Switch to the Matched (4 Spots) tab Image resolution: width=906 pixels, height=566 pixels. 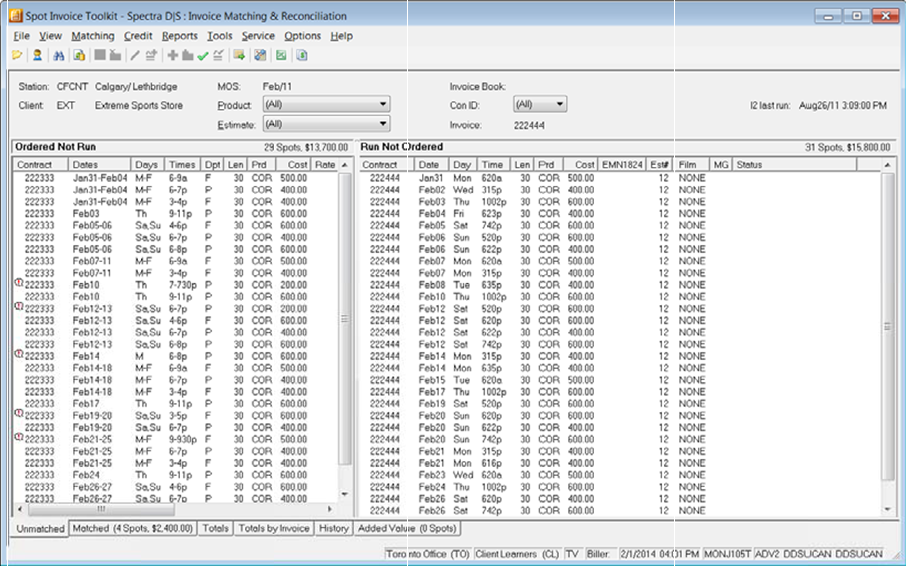(132, 528)
